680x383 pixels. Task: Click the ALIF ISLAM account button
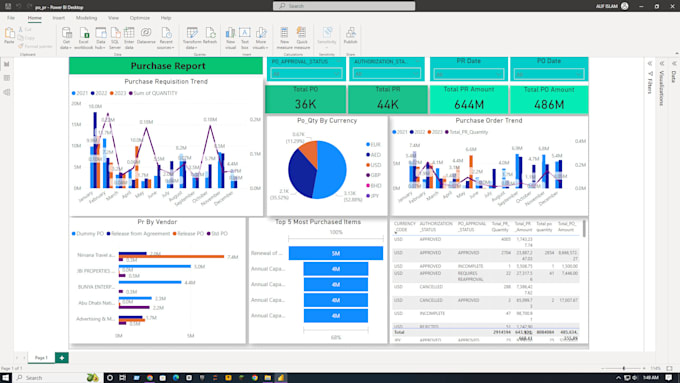click(x=612, y=6)
